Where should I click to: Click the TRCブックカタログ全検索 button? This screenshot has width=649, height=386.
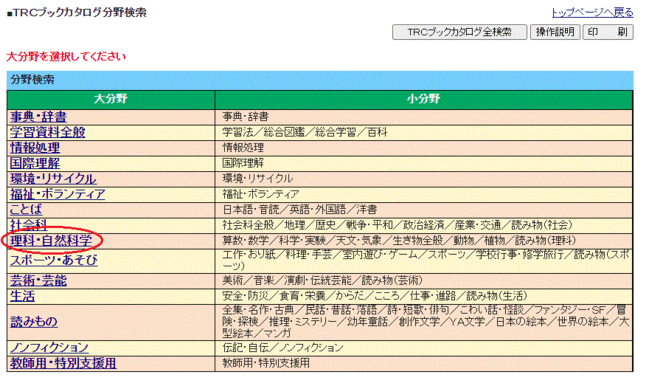pyautogui.click(x=459, y=32)
